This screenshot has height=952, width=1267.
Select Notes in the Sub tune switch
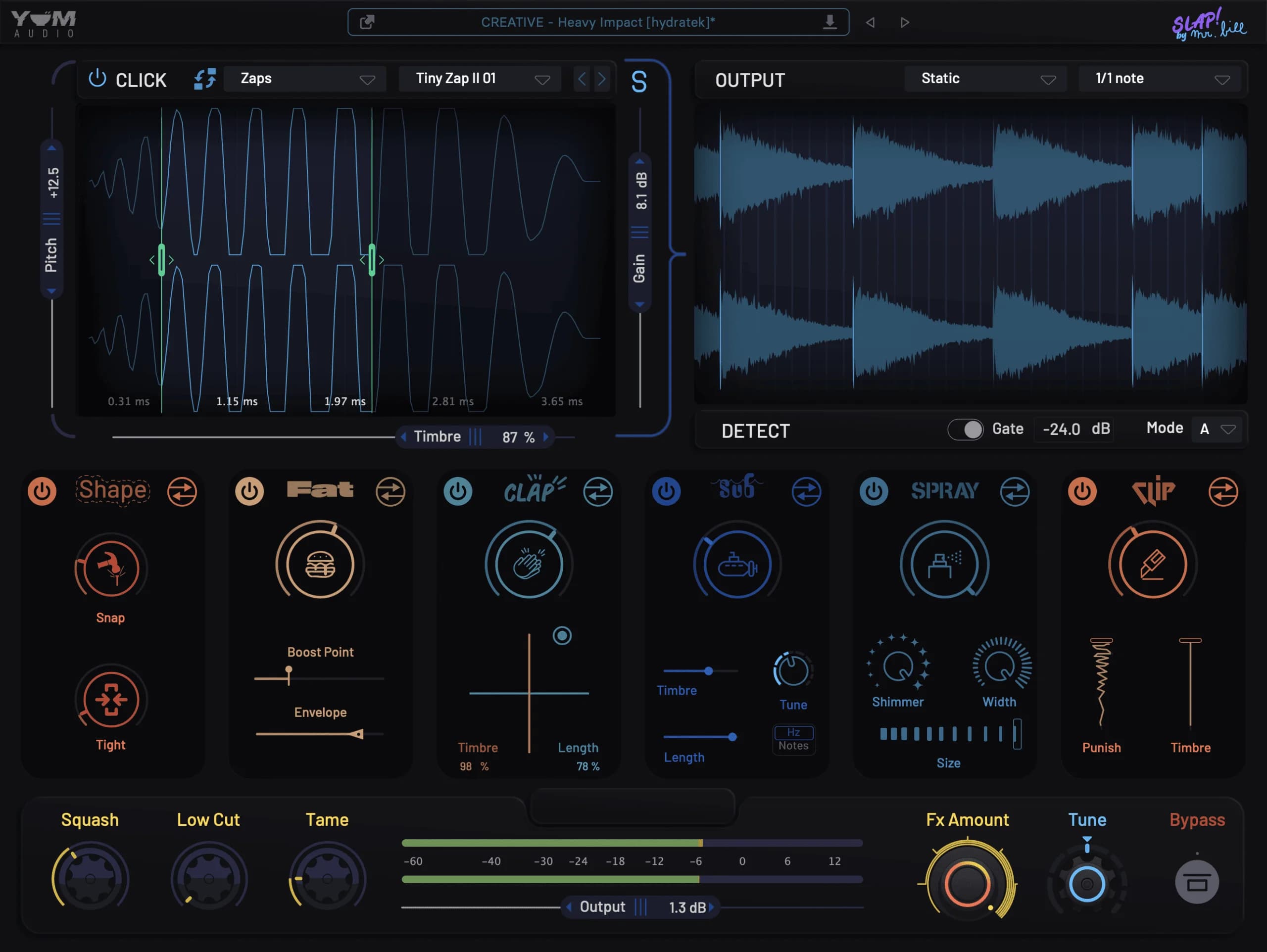coord(793,746)
